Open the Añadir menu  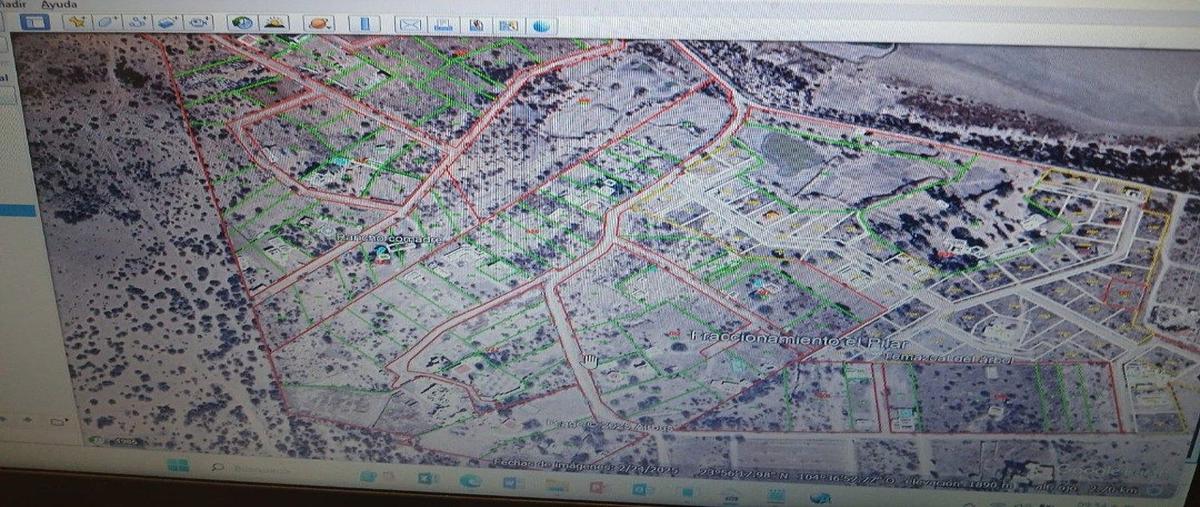11,5
